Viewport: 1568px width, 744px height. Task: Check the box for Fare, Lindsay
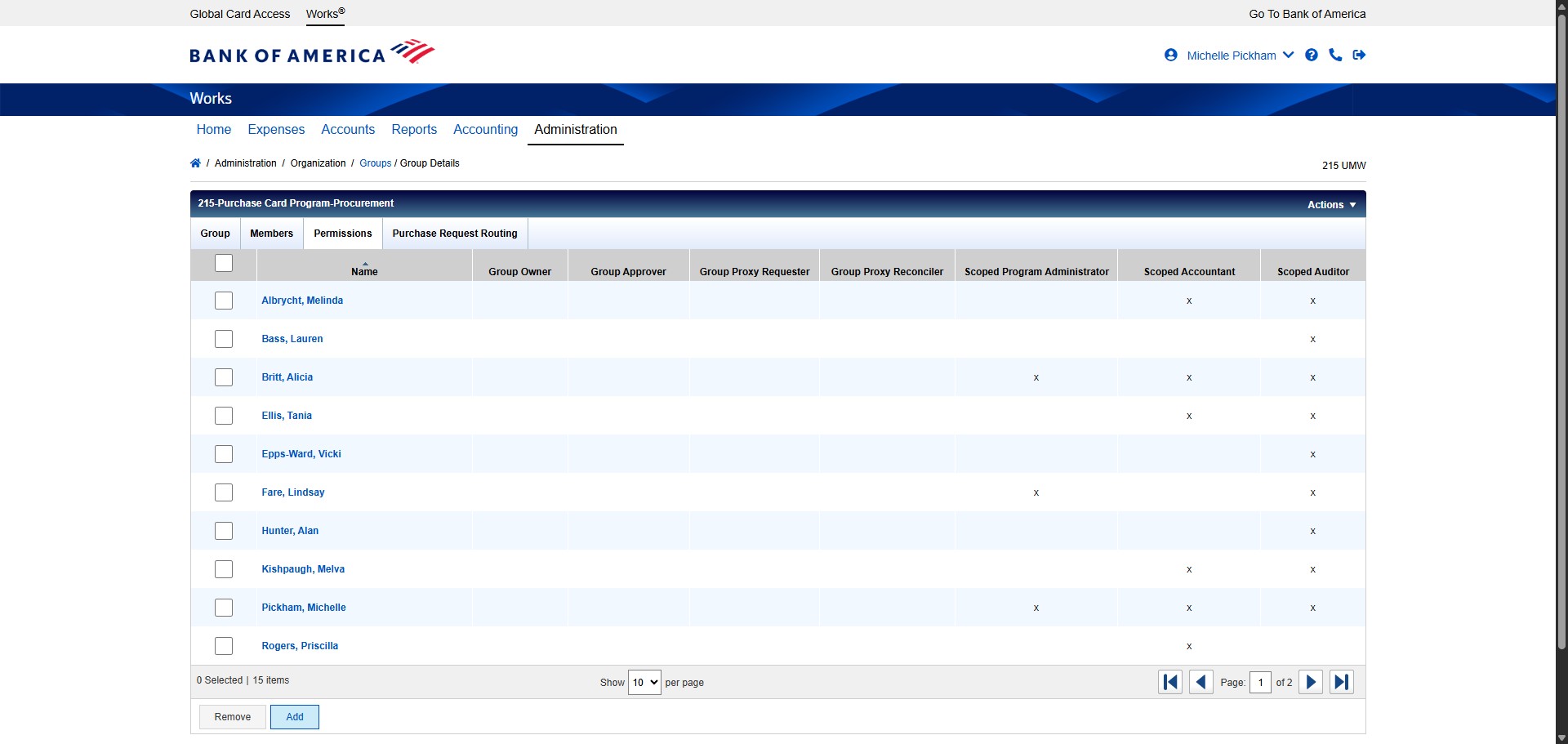click(224, 492)
